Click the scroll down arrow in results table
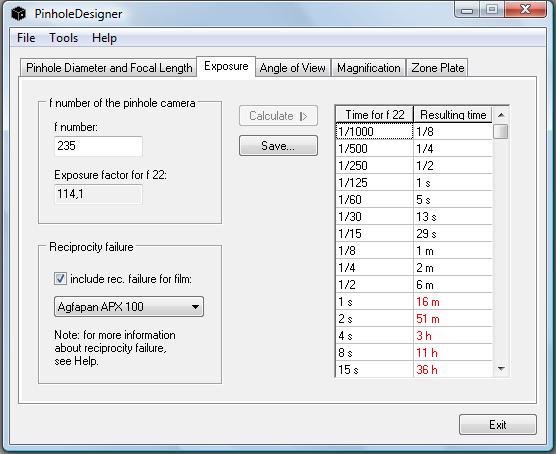The image size is (556, 454). pyautogui.click(x=501, y=369)
